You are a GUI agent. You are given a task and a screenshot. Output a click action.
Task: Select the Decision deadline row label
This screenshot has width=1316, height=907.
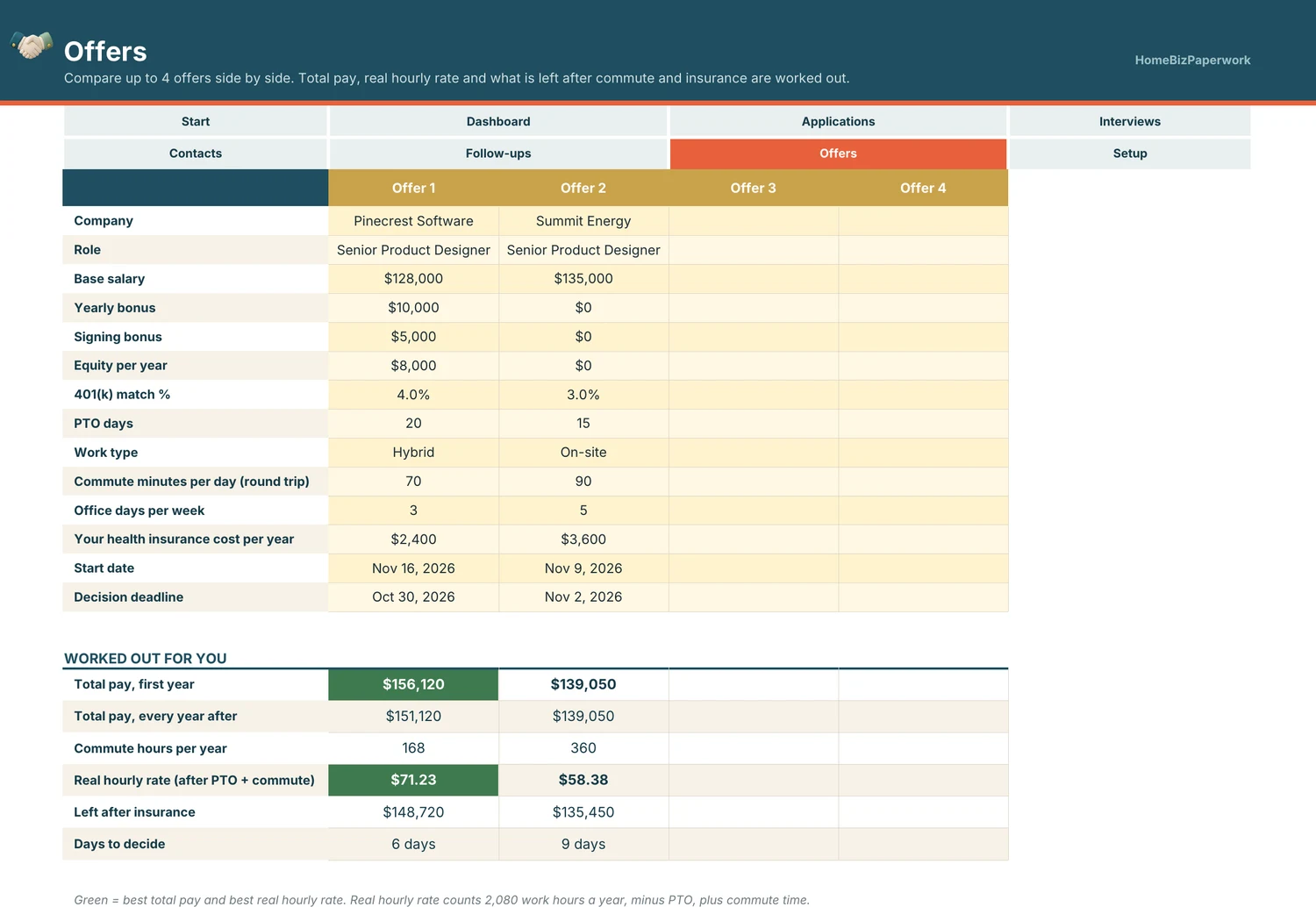[128, 597]
